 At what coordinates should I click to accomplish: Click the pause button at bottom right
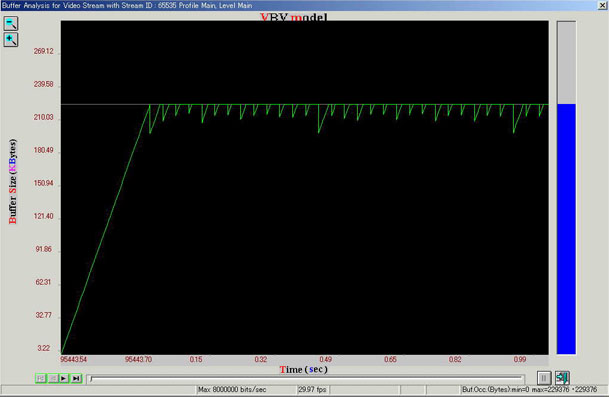click(x=544, y=378)
